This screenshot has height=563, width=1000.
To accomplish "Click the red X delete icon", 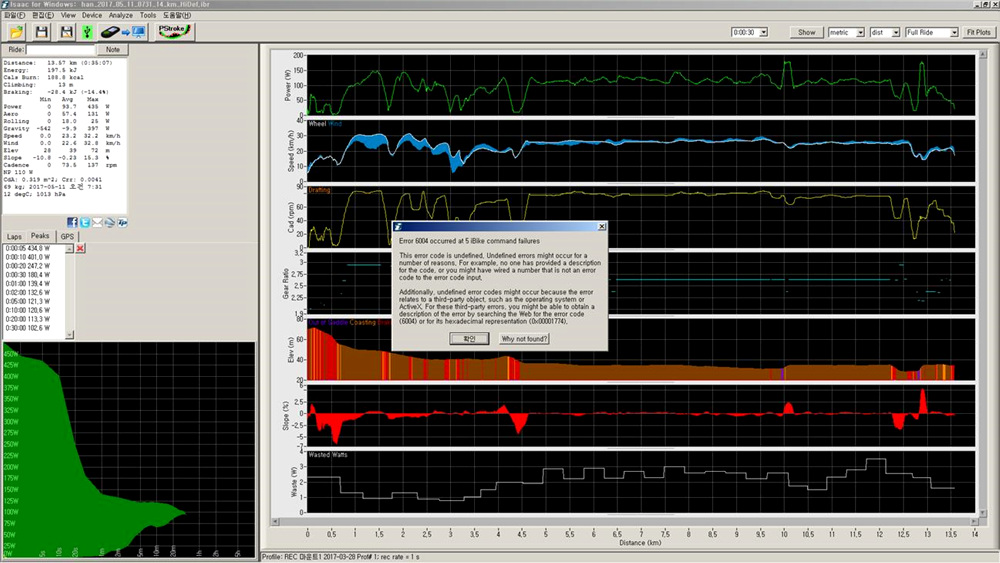I will [81, 248].
